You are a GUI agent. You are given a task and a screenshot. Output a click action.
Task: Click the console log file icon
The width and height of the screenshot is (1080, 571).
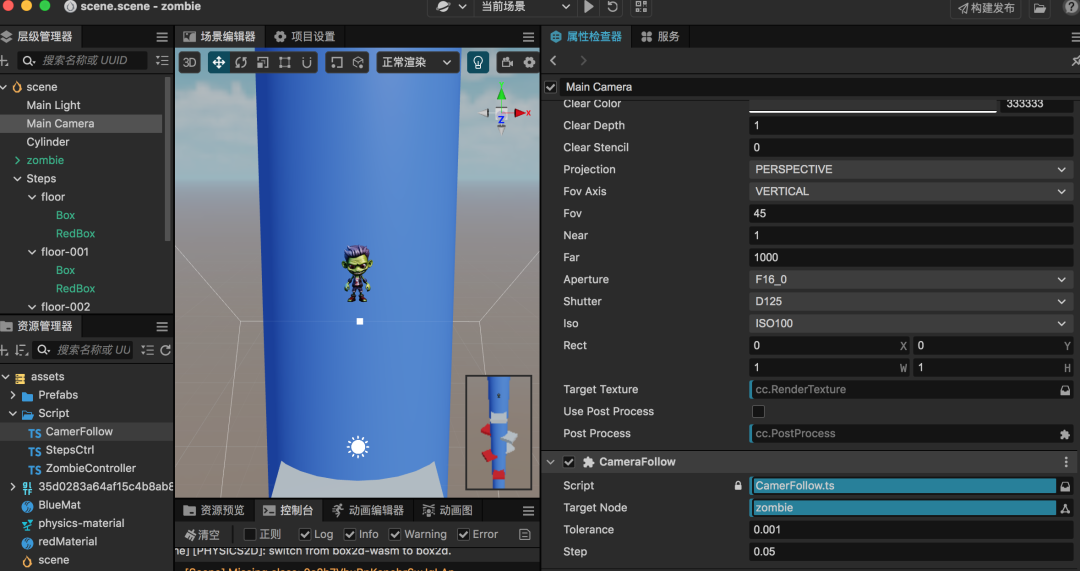tap(524, 534)
